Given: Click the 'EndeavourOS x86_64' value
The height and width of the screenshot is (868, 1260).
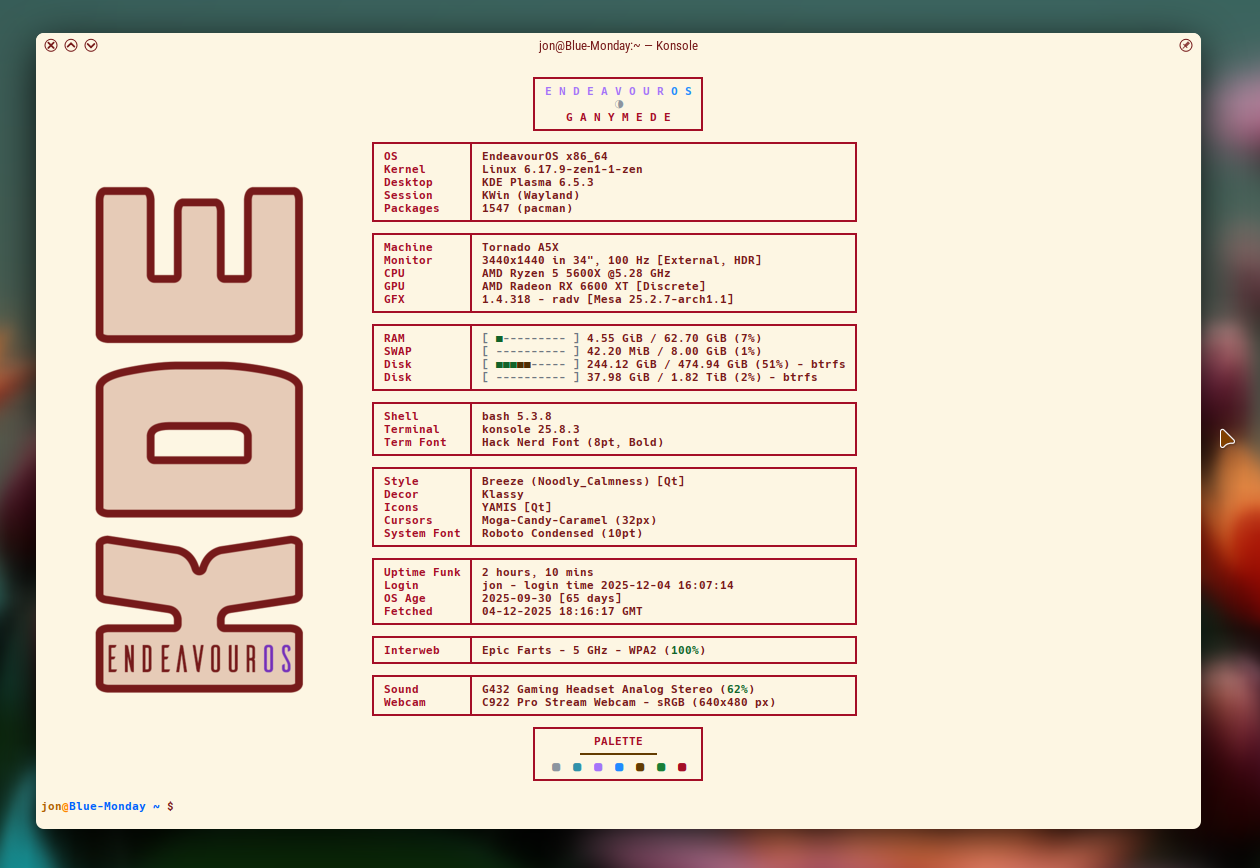Looking at the screenshot, I should (545, 157).
